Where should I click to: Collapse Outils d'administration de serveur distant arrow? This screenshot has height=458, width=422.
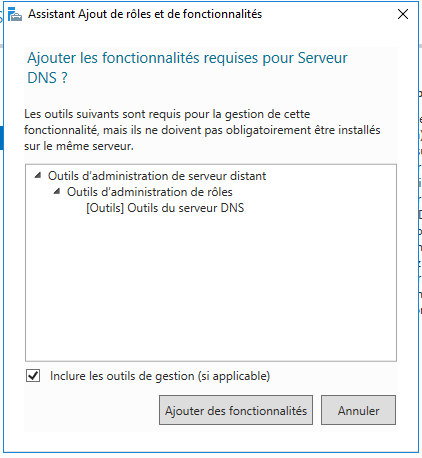(38, 175)
